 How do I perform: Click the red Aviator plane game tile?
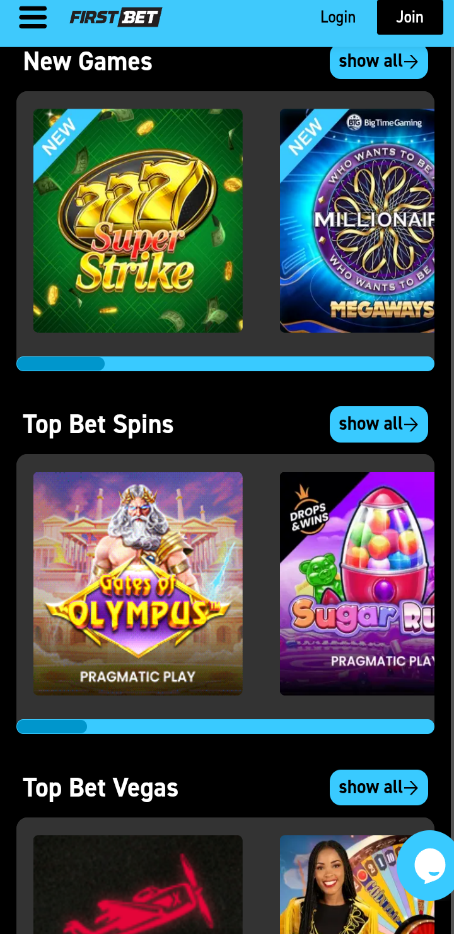coord(138,884)
